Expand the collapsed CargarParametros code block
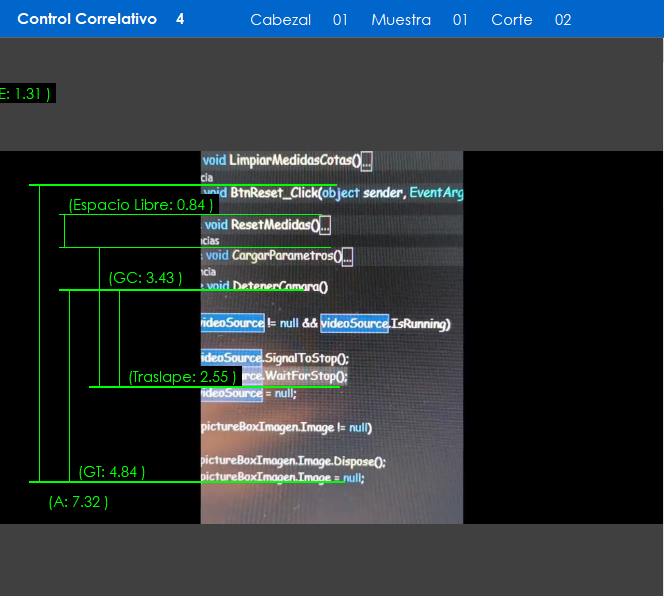The width and height of the screenshot is (664, 596). pos(346,257)
